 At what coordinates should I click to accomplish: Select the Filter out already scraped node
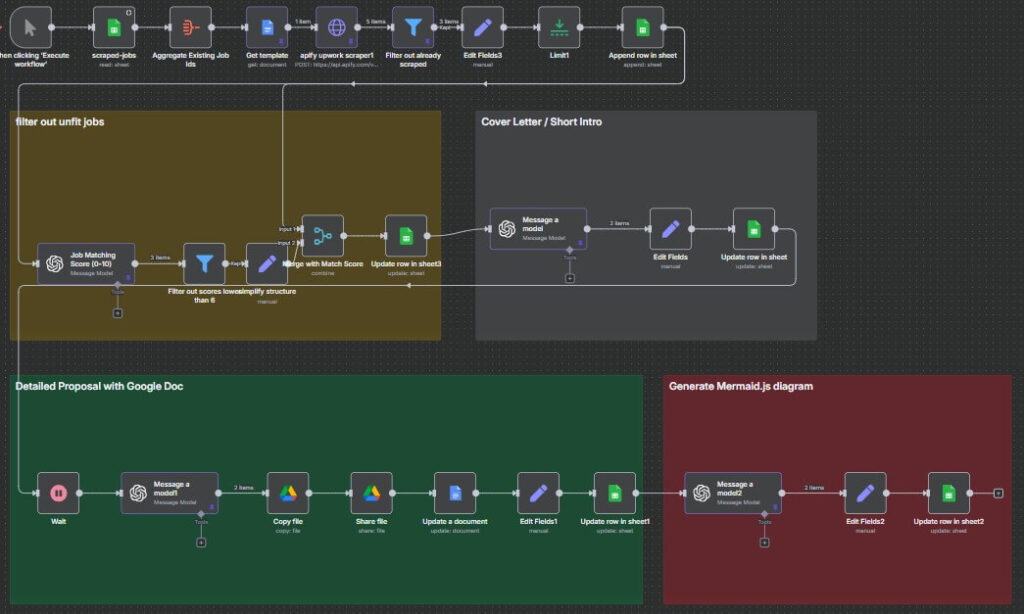point(411,27)
